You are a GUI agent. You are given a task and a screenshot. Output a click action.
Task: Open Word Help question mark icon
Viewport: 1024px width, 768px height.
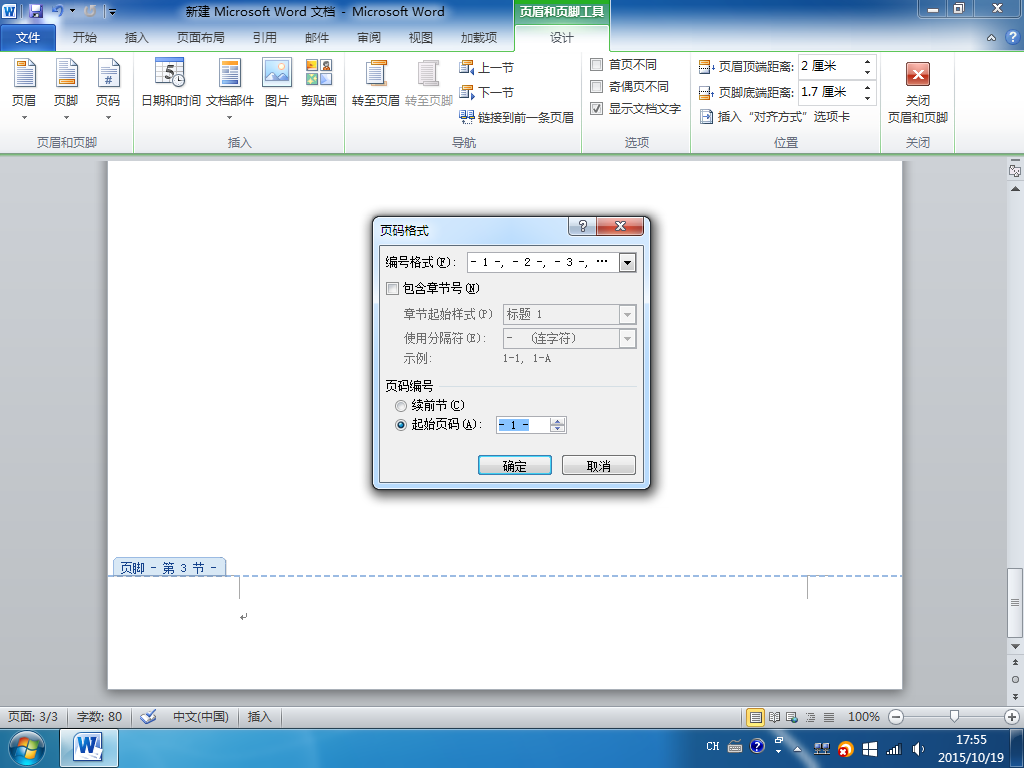(x=1012, y=37)
